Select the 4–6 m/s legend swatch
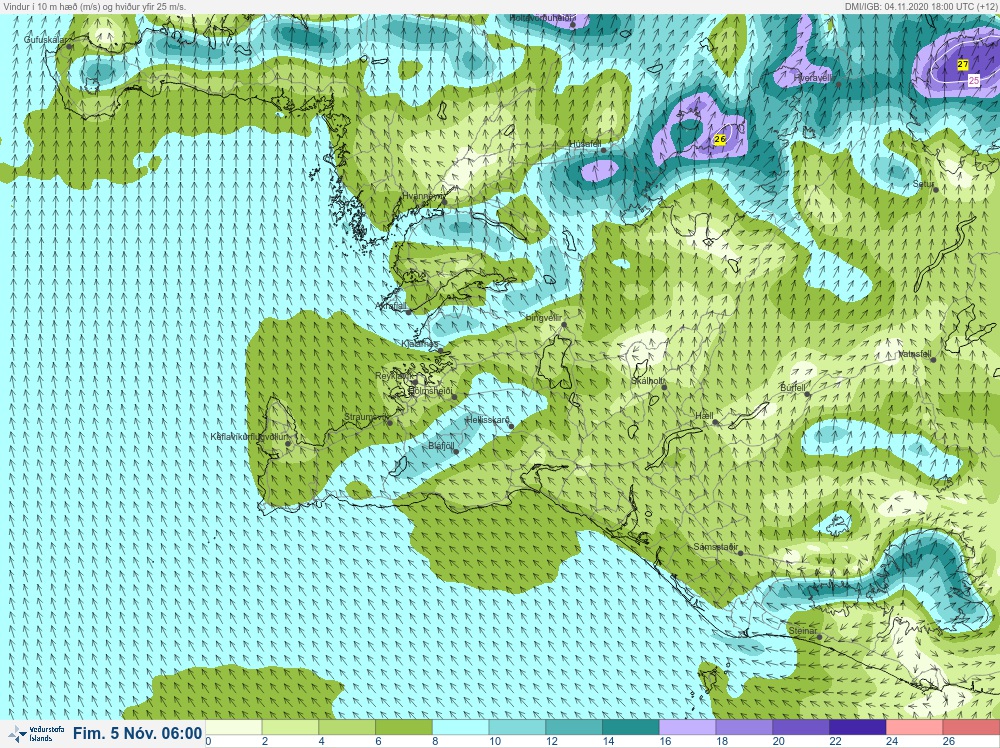 [x=347, y=728]
